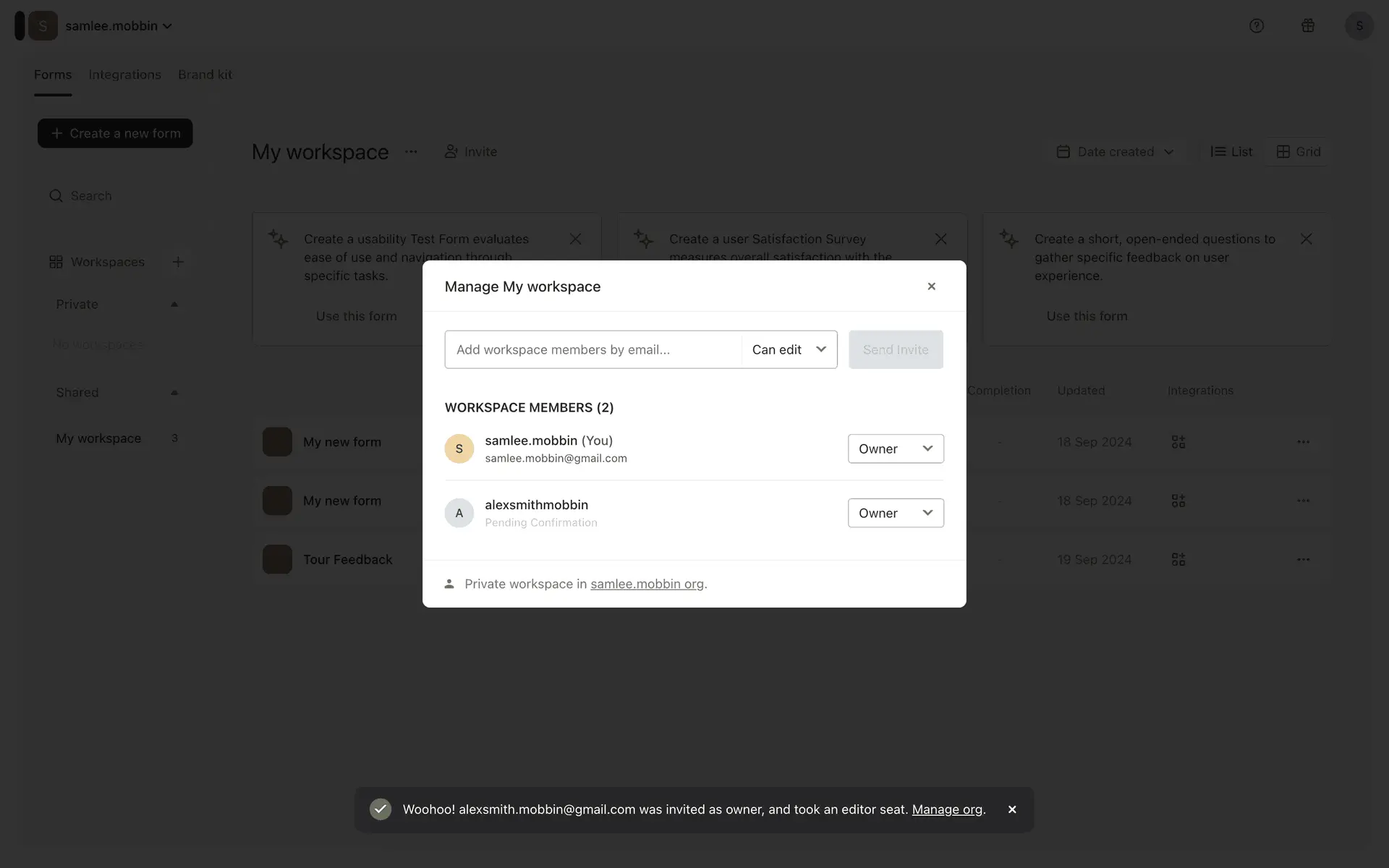1389x868 pixels.
Task: Open the three-dot menu beside My workspace title
Action: click(411, 152)
